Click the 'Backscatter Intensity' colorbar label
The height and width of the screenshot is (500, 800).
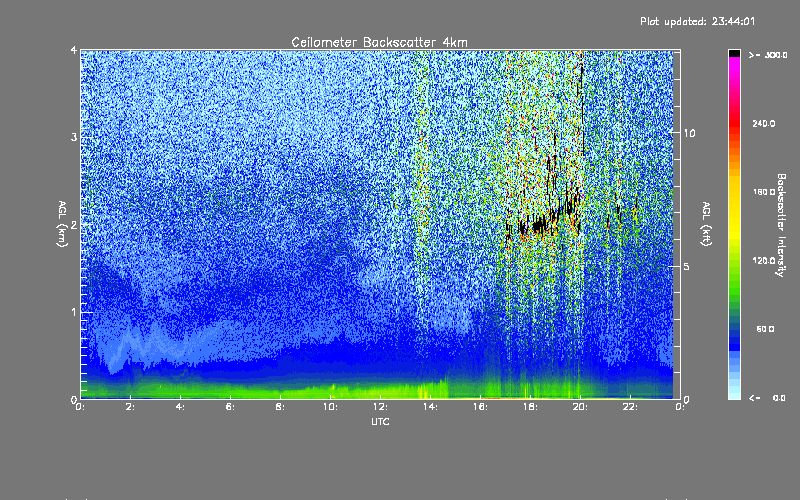[781, 225]
